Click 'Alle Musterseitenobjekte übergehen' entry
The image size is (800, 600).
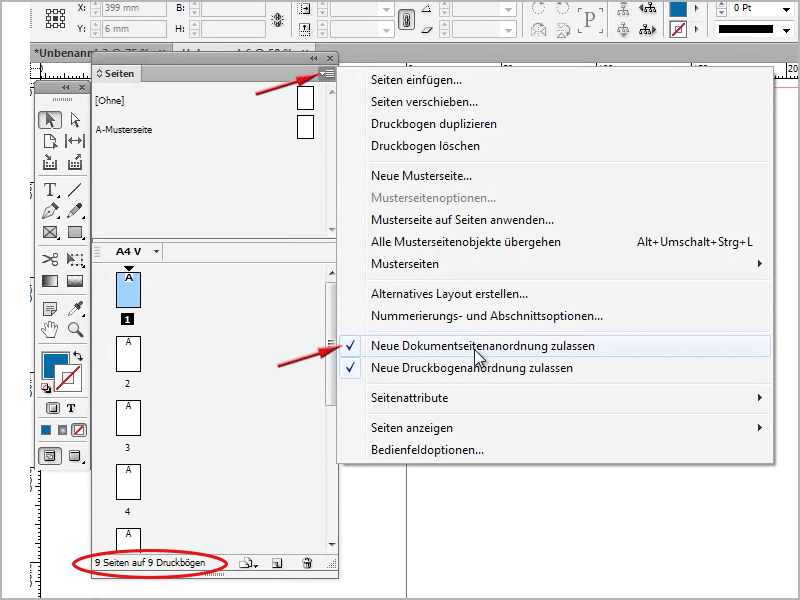466,242
